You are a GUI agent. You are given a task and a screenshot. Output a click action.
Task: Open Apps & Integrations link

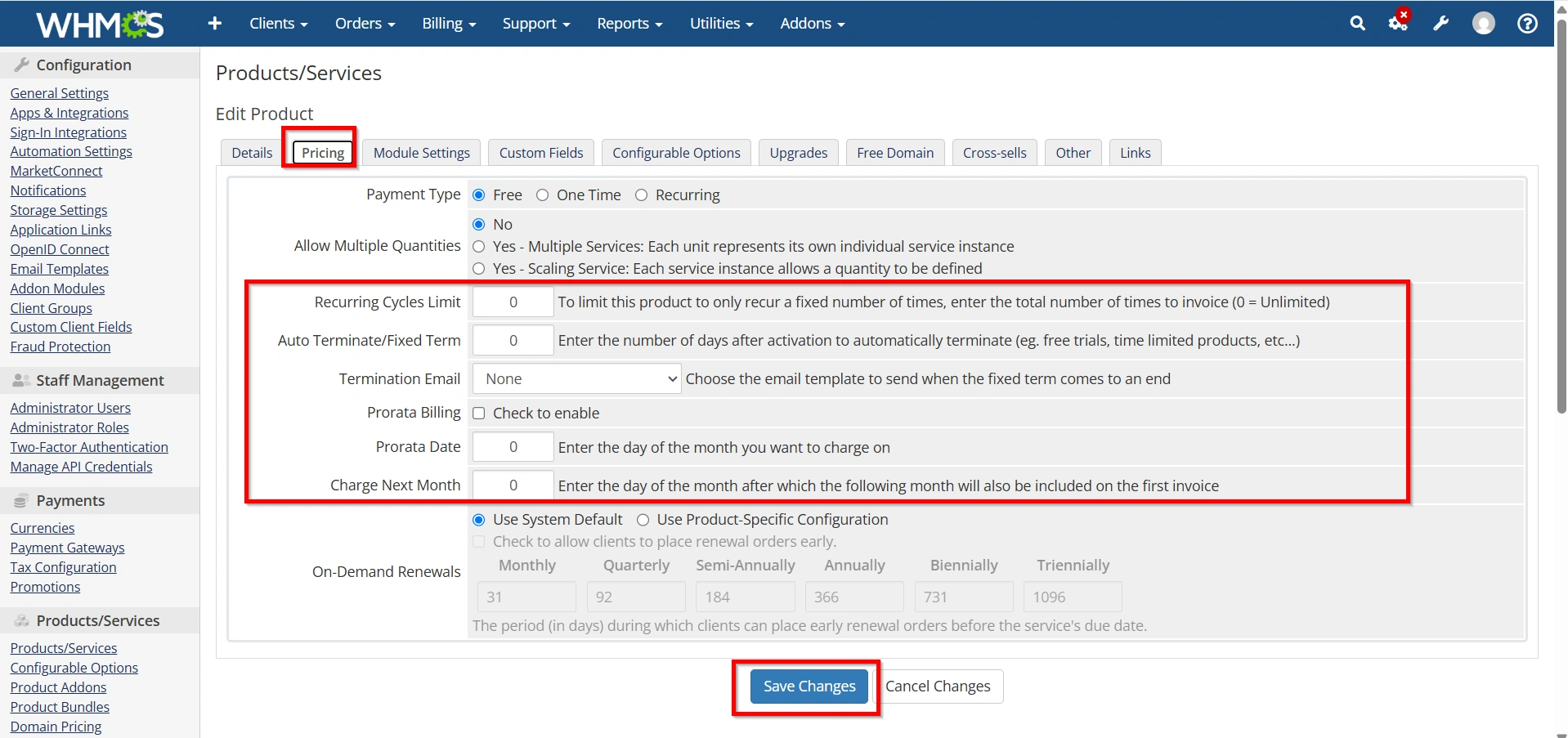click(69, 113)
